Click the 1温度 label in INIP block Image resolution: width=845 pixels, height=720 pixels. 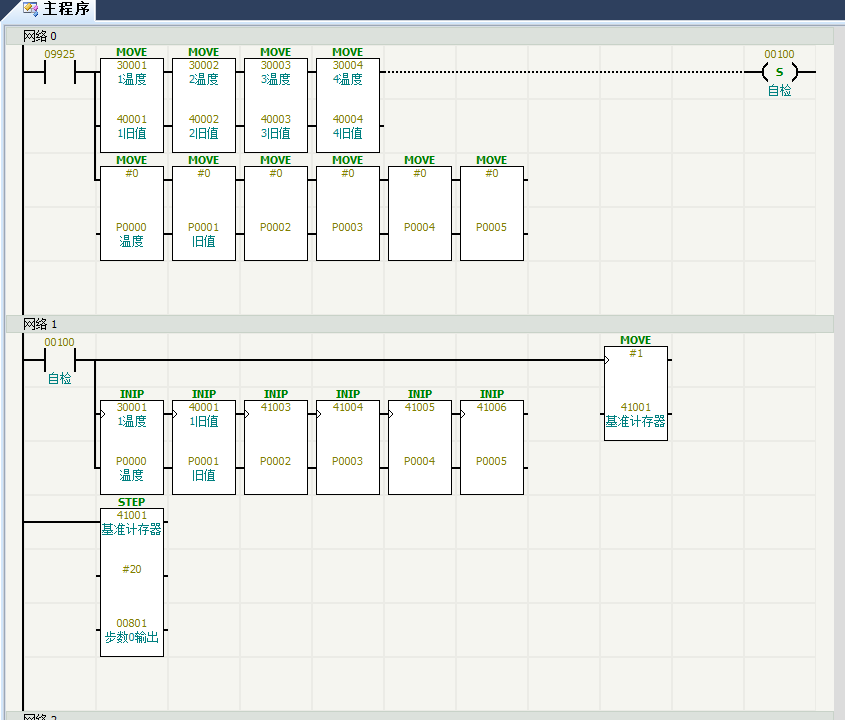[x=131, y=421]
